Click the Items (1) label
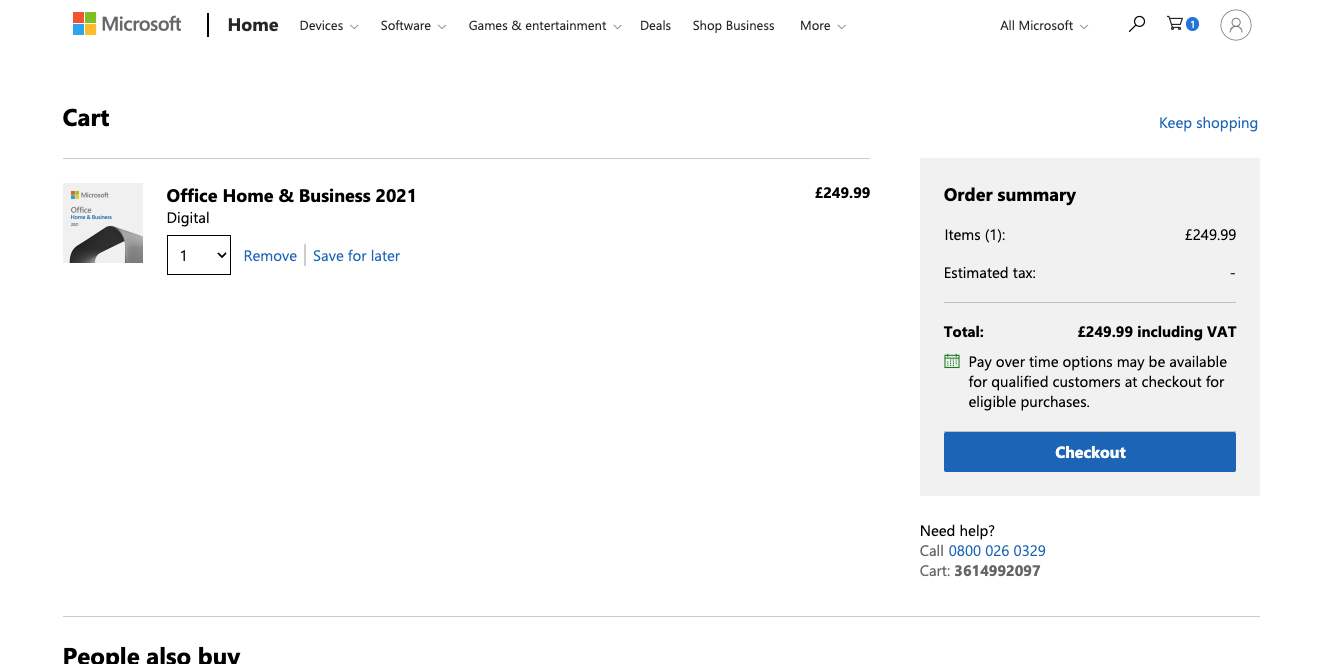 coord(974,235)
